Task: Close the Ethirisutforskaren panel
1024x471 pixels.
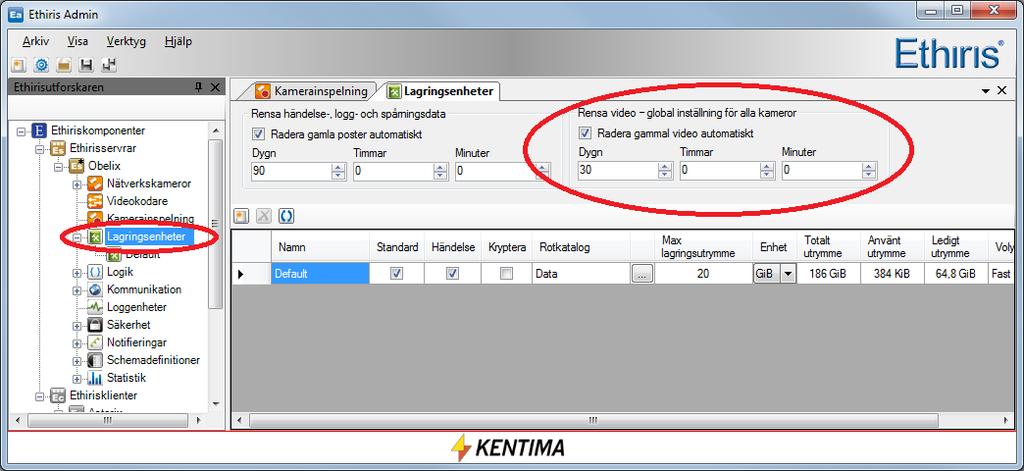Action: [x=216, y=88]
